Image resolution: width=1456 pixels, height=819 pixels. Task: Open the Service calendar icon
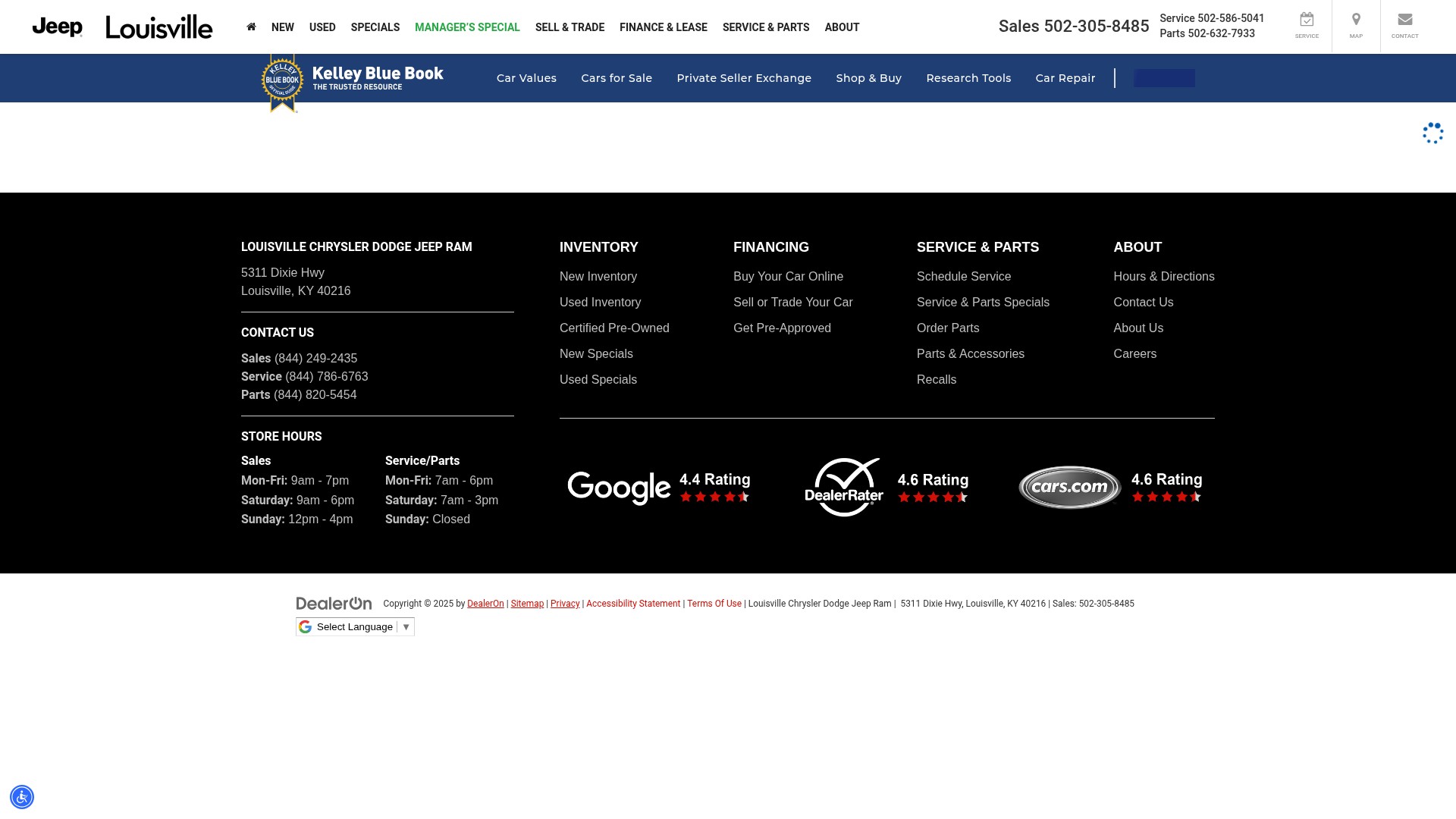point(1307,26)
